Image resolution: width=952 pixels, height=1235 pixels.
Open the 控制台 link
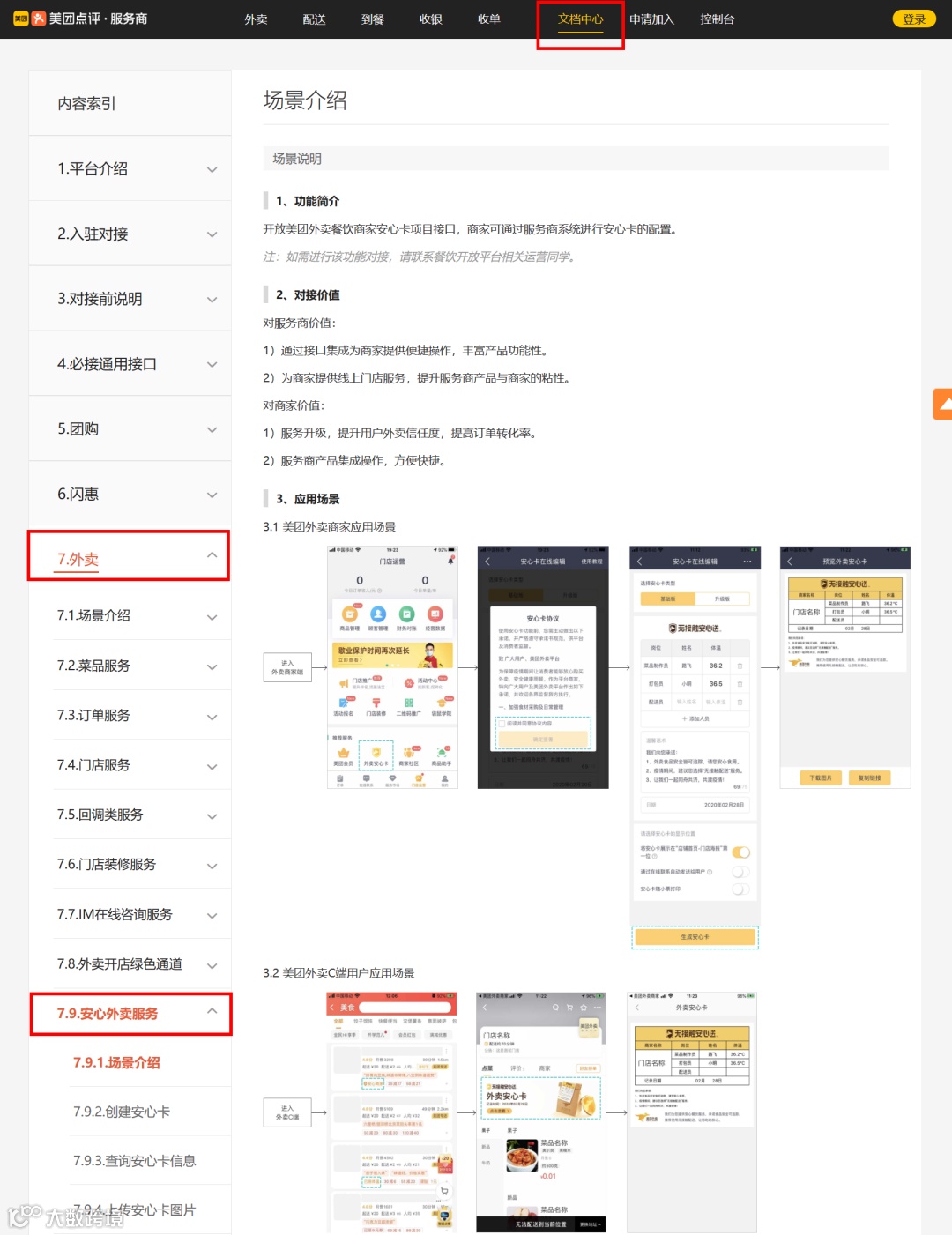pos(718,19)
